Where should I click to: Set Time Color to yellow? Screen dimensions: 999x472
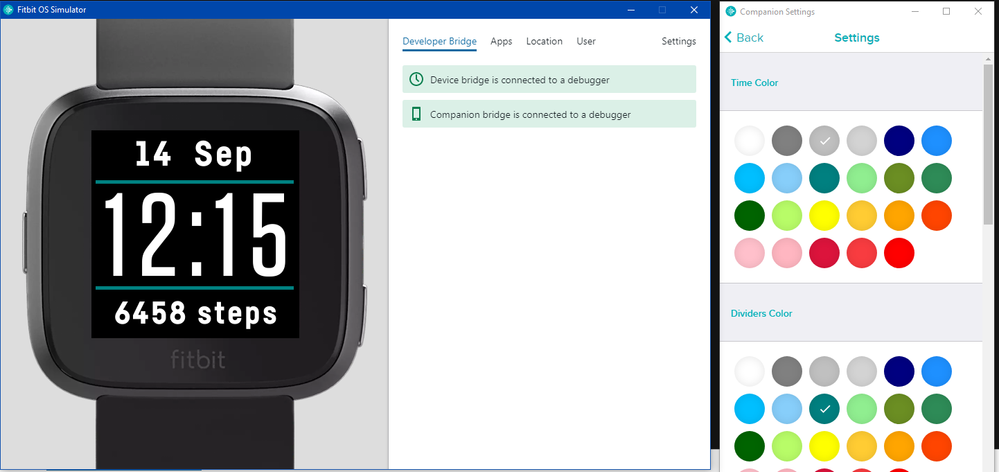tap(824, 216)
